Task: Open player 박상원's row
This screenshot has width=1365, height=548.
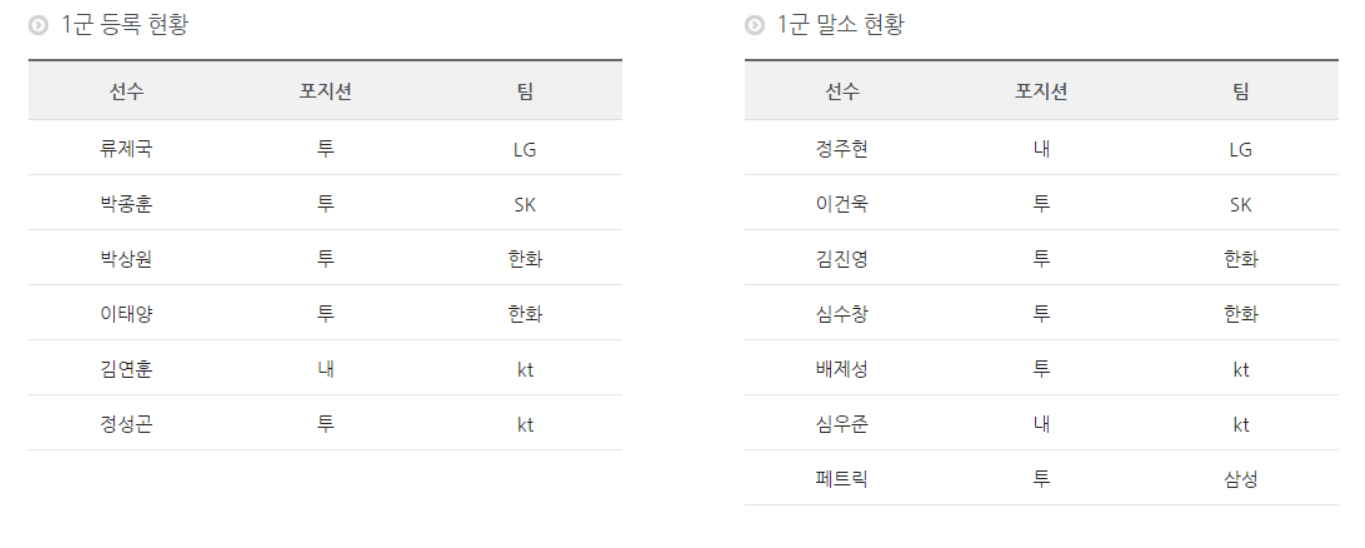Action: pos(126,259)
